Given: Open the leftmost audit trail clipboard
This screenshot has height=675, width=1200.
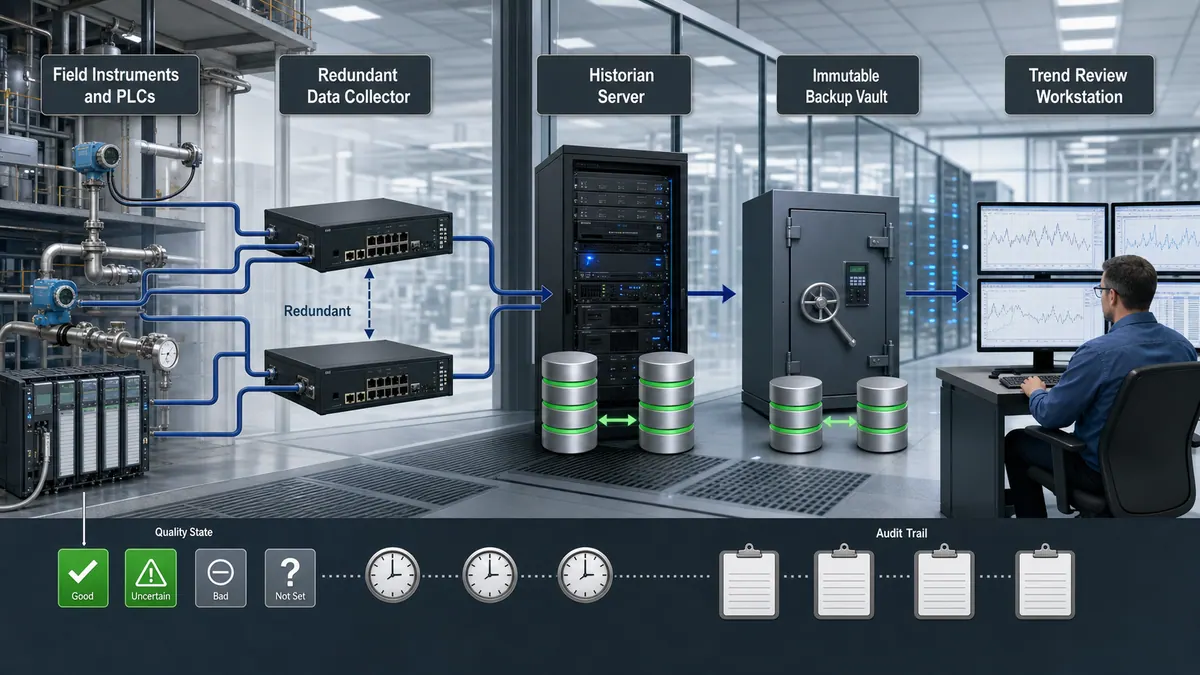Looking at the screenshot, I should (x=749, y=581).
